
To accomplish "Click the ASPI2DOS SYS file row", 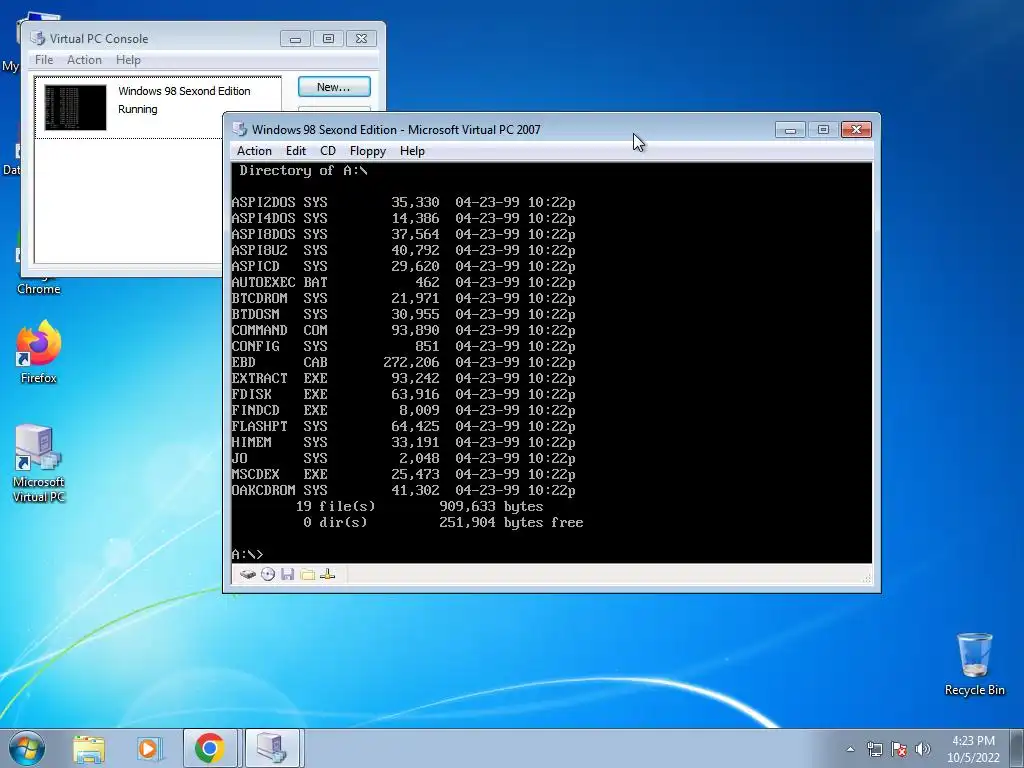I will pyautogui.click(x=403, y=202).
